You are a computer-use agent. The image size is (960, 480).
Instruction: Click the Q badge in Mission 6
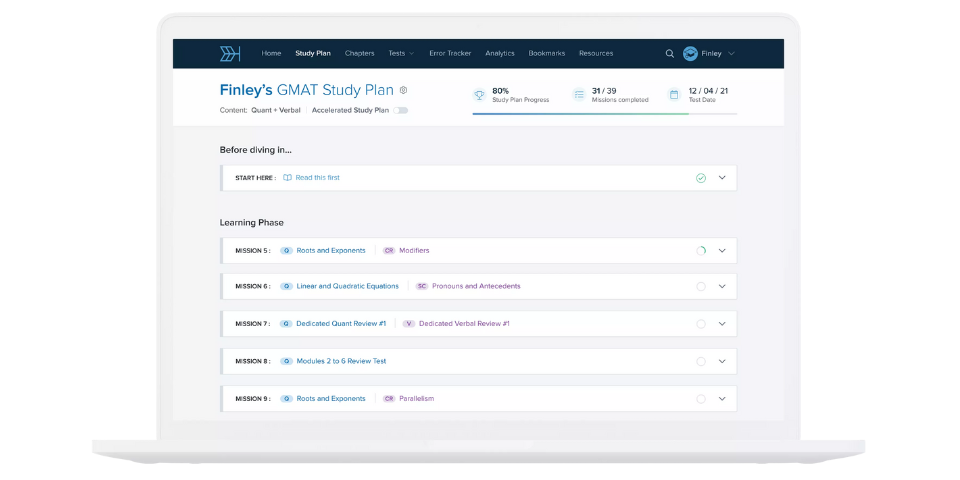[286, 286]
